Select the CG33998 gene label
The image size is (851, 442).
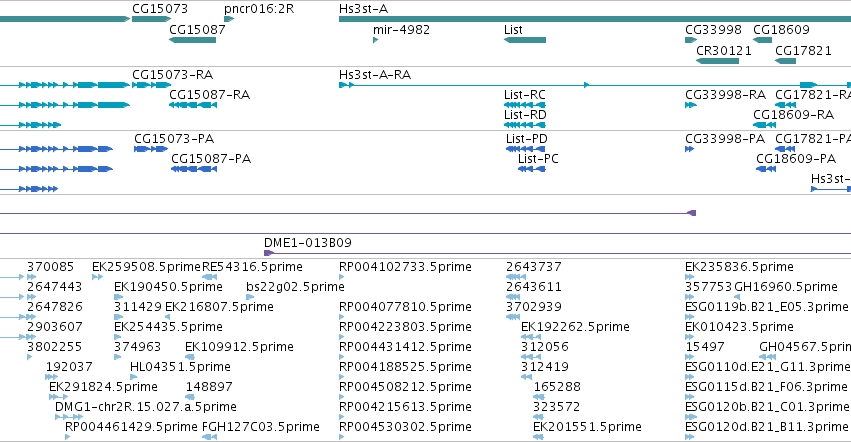point(713,30)
